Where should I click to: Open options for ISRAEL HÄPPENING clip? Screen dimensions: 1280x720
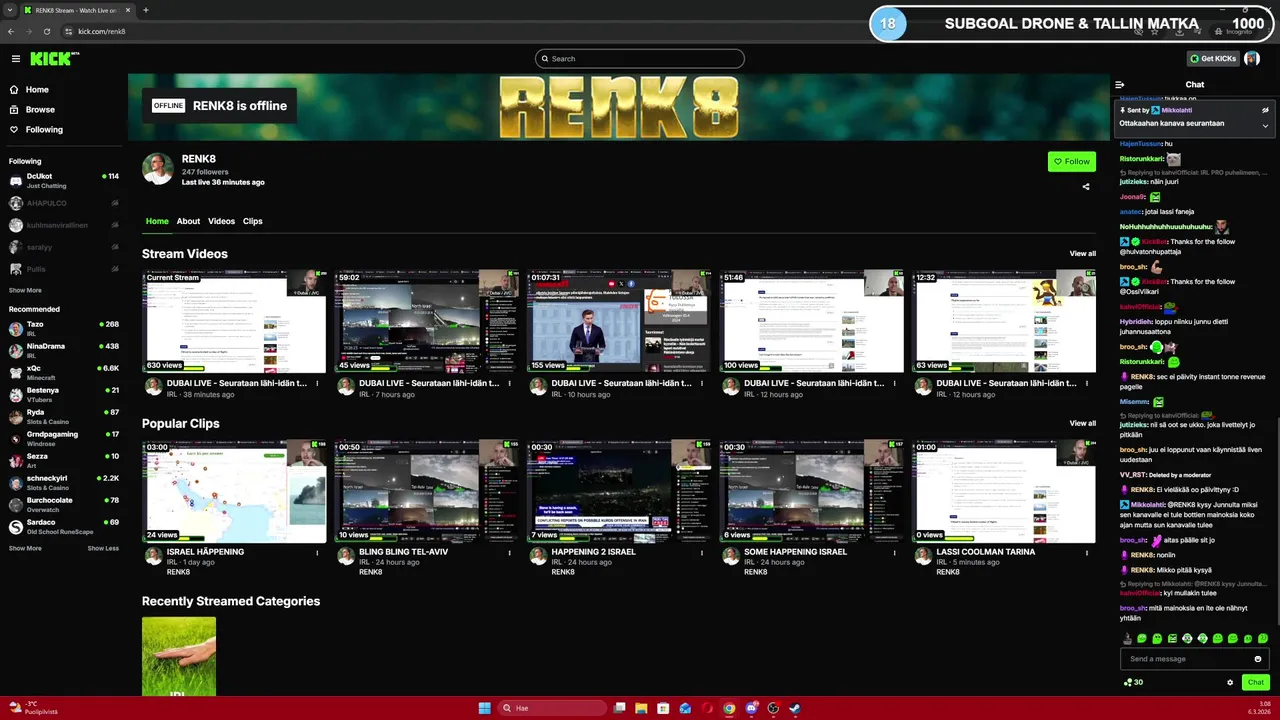pyautogui.click(x=317, y=552)
